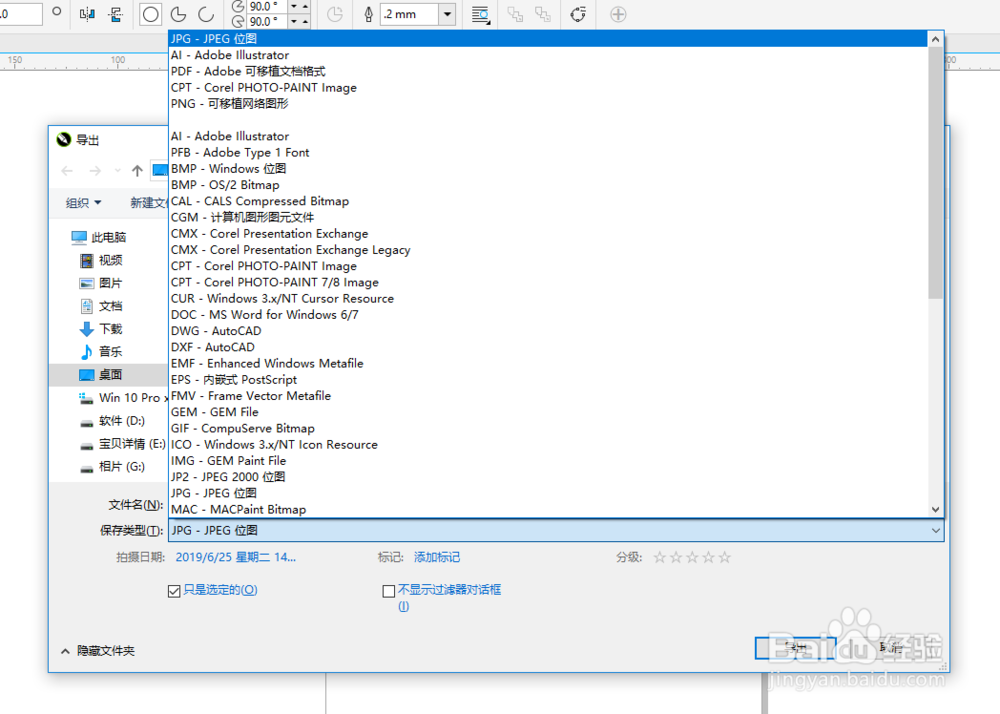This screenshot has width=1000, height=714.
Task: Choose DWG - AutoCAD format
Action: 548,331
